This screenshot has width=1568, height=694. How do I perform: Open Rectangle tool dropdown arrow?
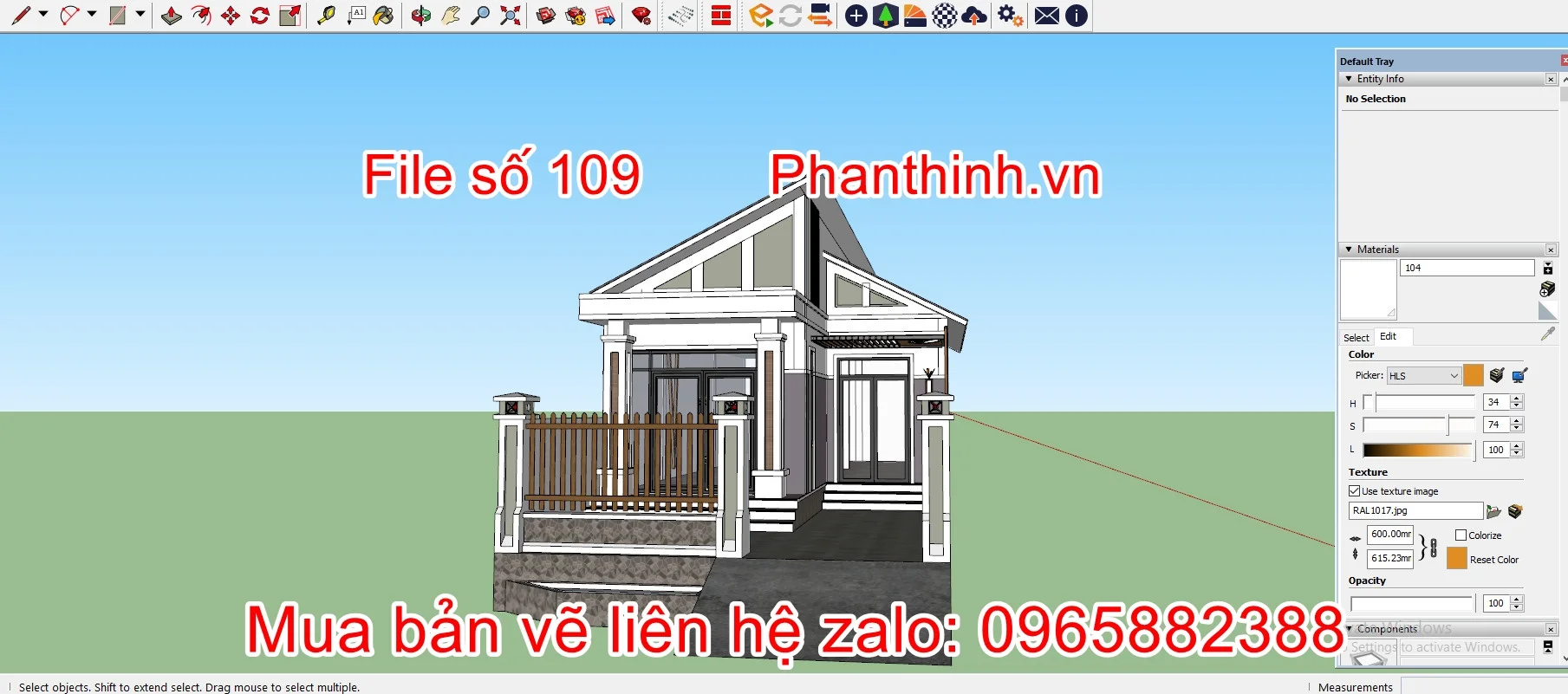click(x=140, y=14)
